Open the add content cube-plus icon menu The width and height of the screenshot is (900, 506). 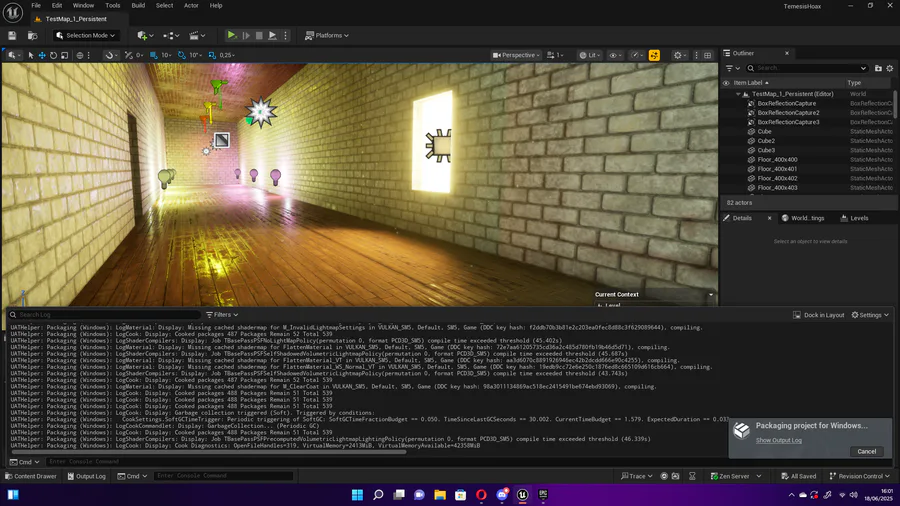pyautogui.click(x=145, y=36)
